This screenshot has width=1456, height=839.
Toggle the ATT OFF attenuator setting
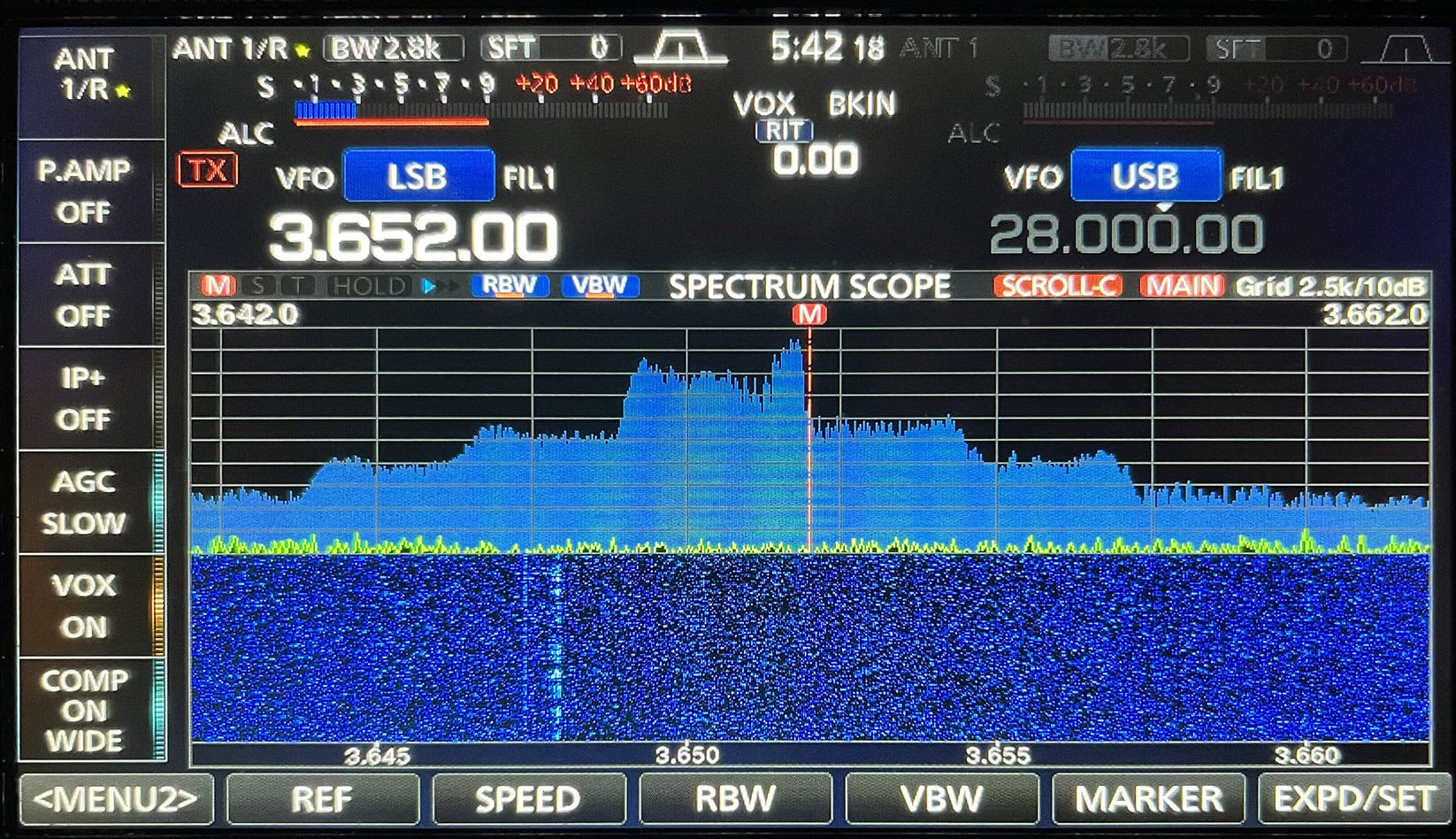point(84,295)
